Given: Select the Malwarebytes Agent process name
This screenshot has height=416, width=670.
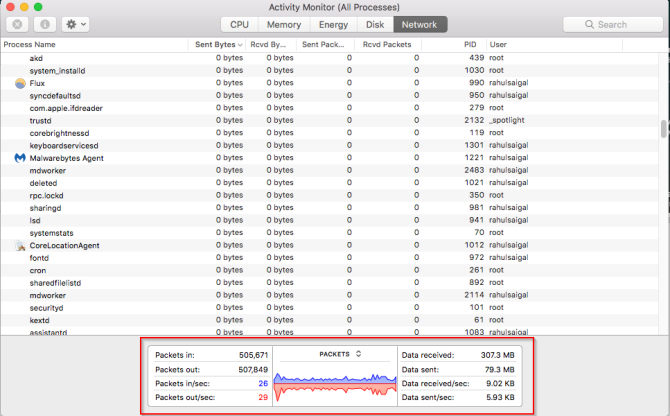Looking at the screenshot, I should 67,158.
